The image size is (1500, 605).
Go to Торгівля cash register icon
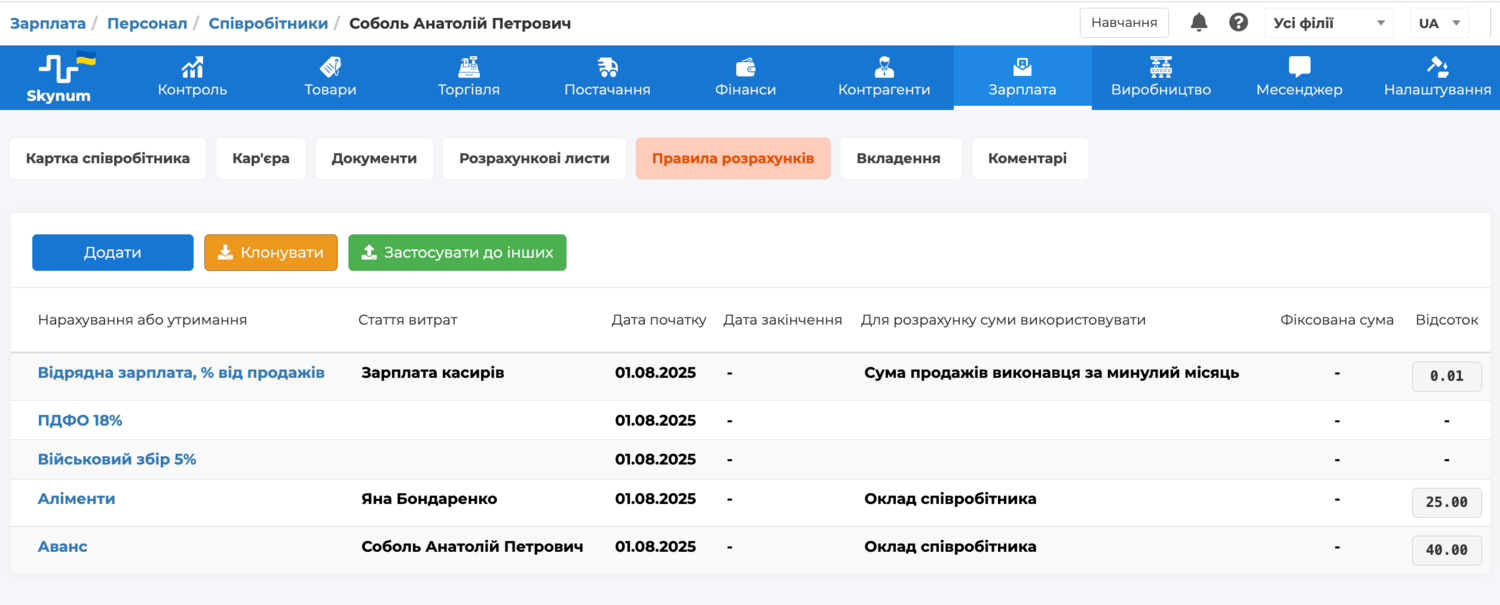pyautogui.click(x=468, y=68)
